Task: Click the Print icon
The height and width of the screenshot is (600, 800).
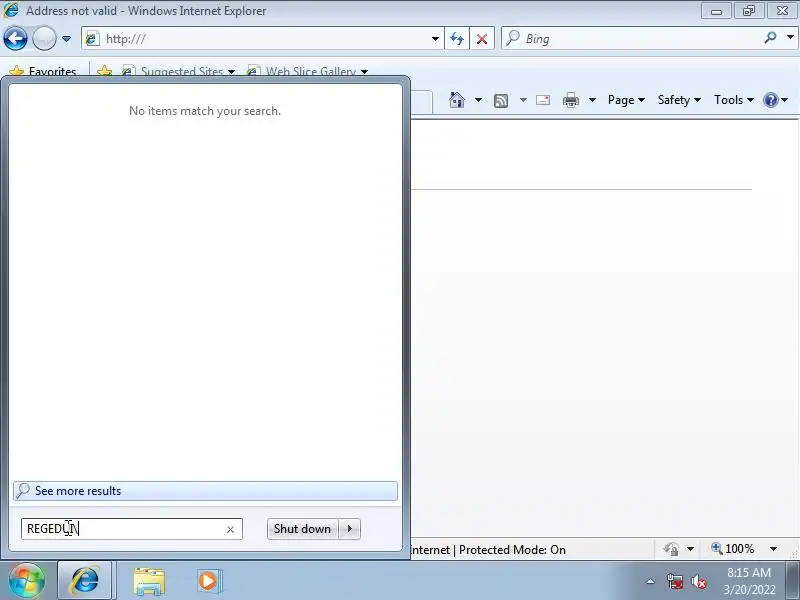Action: tap(570, 100)
